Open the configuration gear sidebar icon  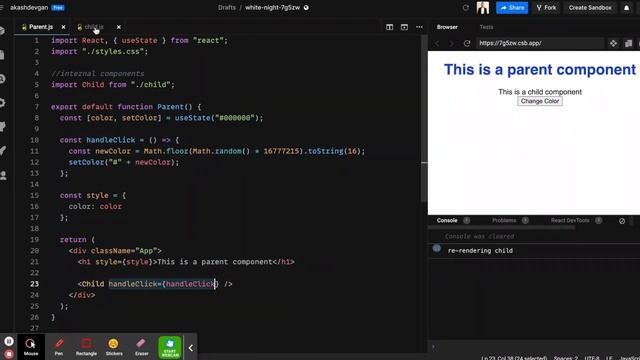2,103
